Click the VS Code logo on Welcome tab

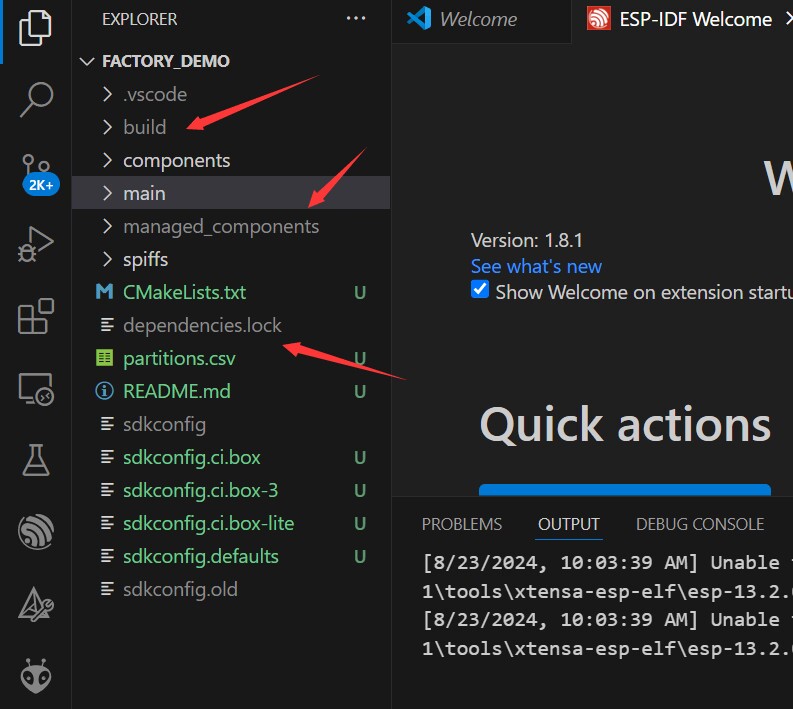pyautogui.click(x=419, y=18)
